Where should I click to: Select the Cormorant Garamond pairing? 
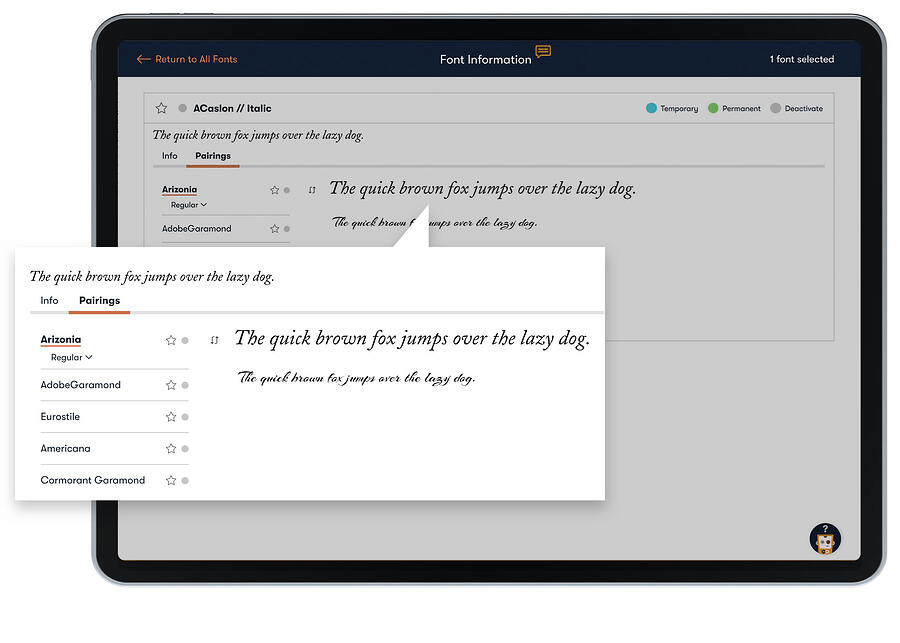pyautogui.click(x=92, y=480)
